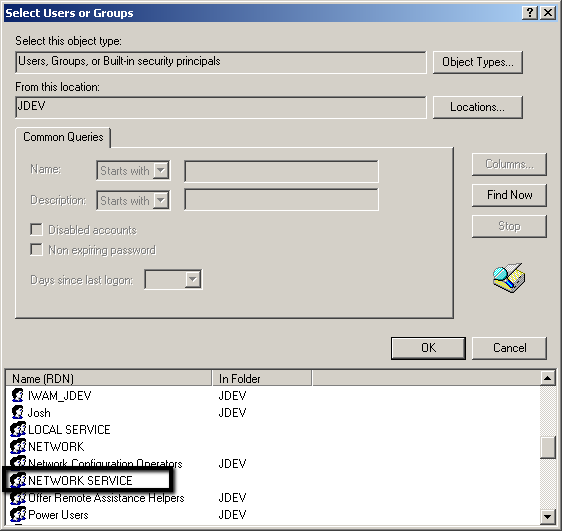Click the Find Now button
The height and width of the screenshot is (531, 562).
[x=509, y=195]
